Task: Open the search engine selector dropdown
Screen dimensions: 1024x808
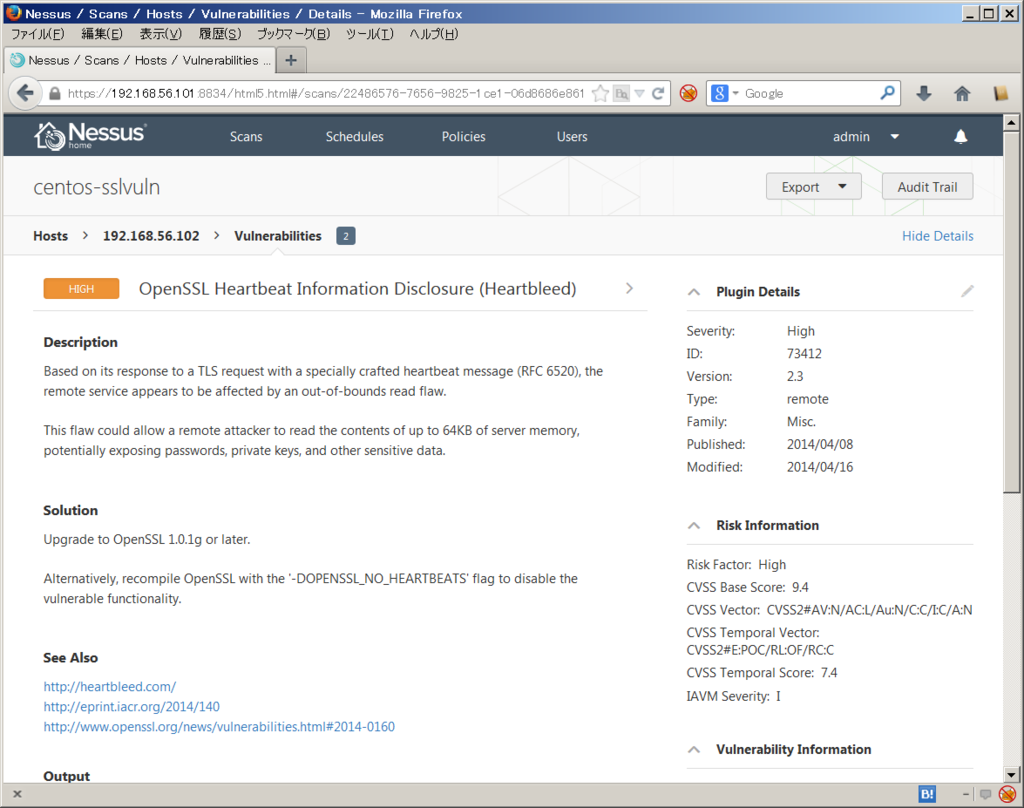Action: tap(735, 93)
